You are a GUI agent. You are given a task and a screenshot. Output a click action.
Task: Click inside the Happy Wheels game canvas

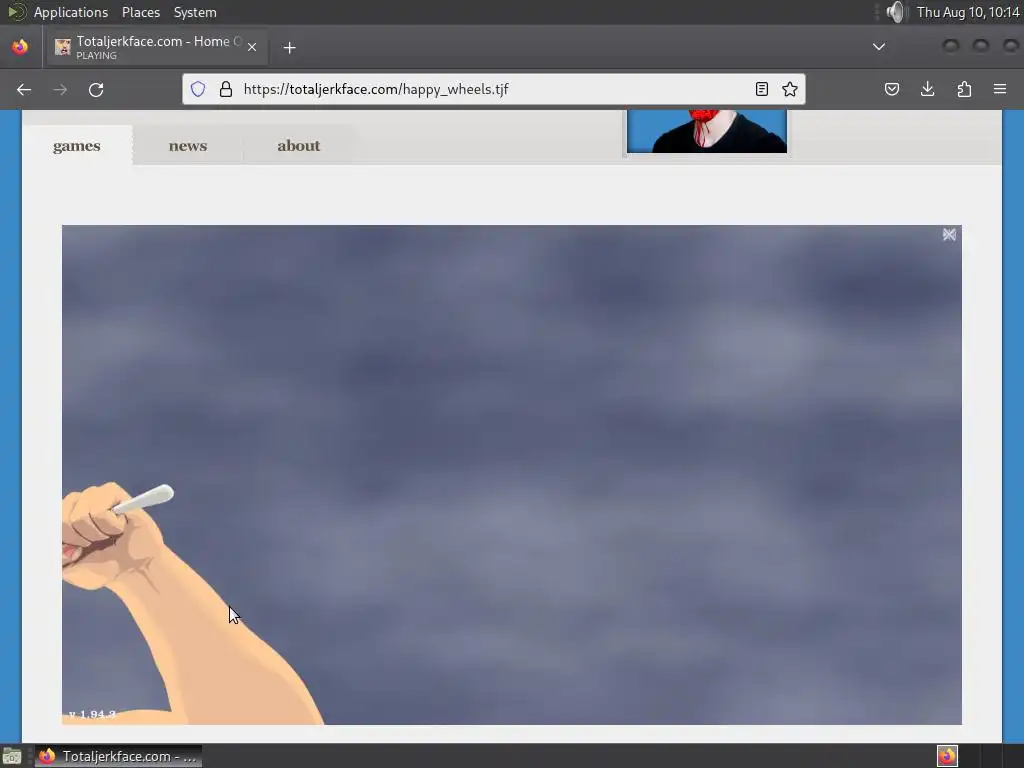click(512, 475)
